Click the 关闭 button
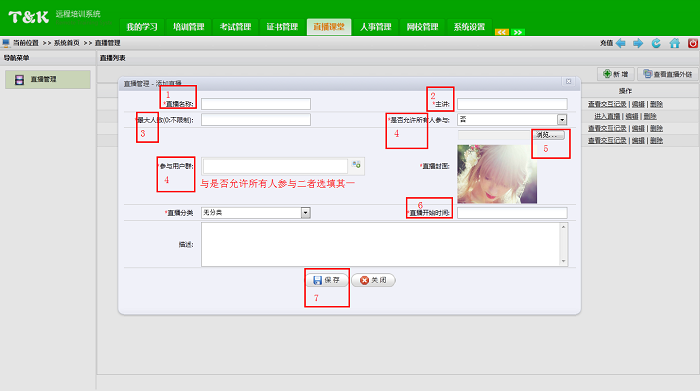This screenshot has width=700, height=391. click(x=373, y=280)
